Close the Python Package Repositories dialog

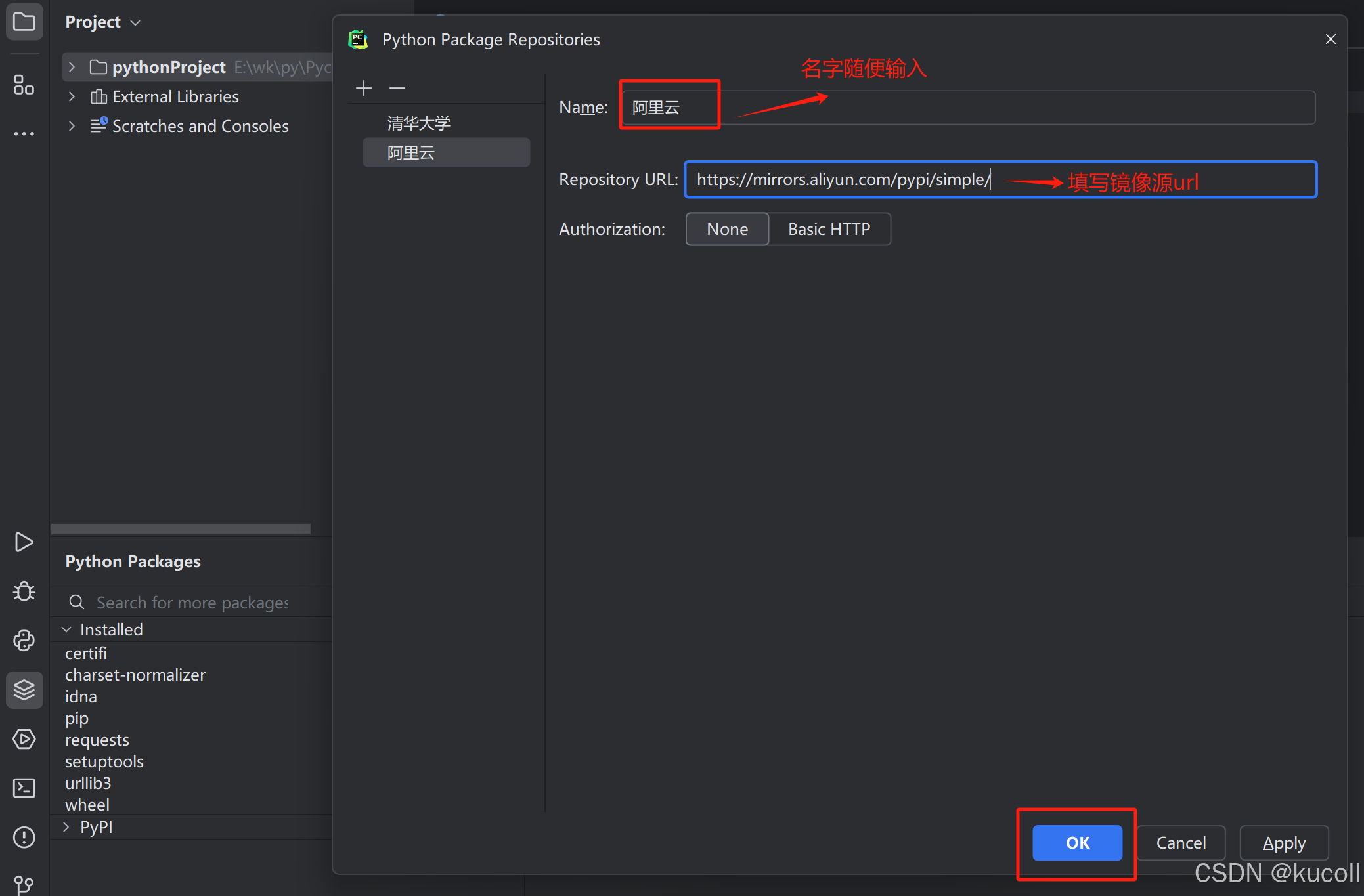coord(1331,39)
